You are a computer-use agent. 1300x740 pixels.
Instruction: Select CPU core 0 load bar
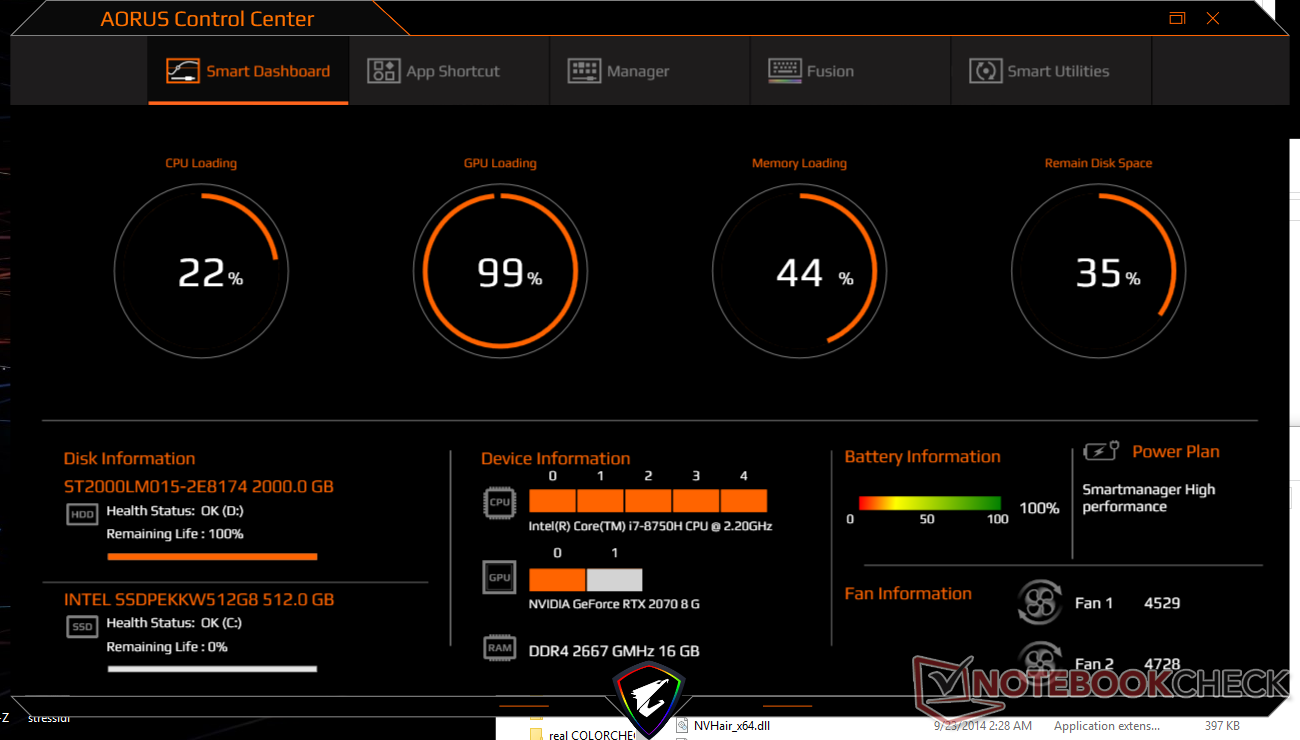[552, 501]
